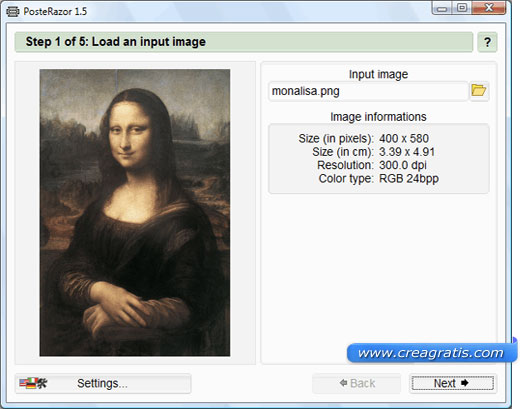This screenshot has width=530, height=409.
Task: Click the Back button
Action: click(357, 383)
